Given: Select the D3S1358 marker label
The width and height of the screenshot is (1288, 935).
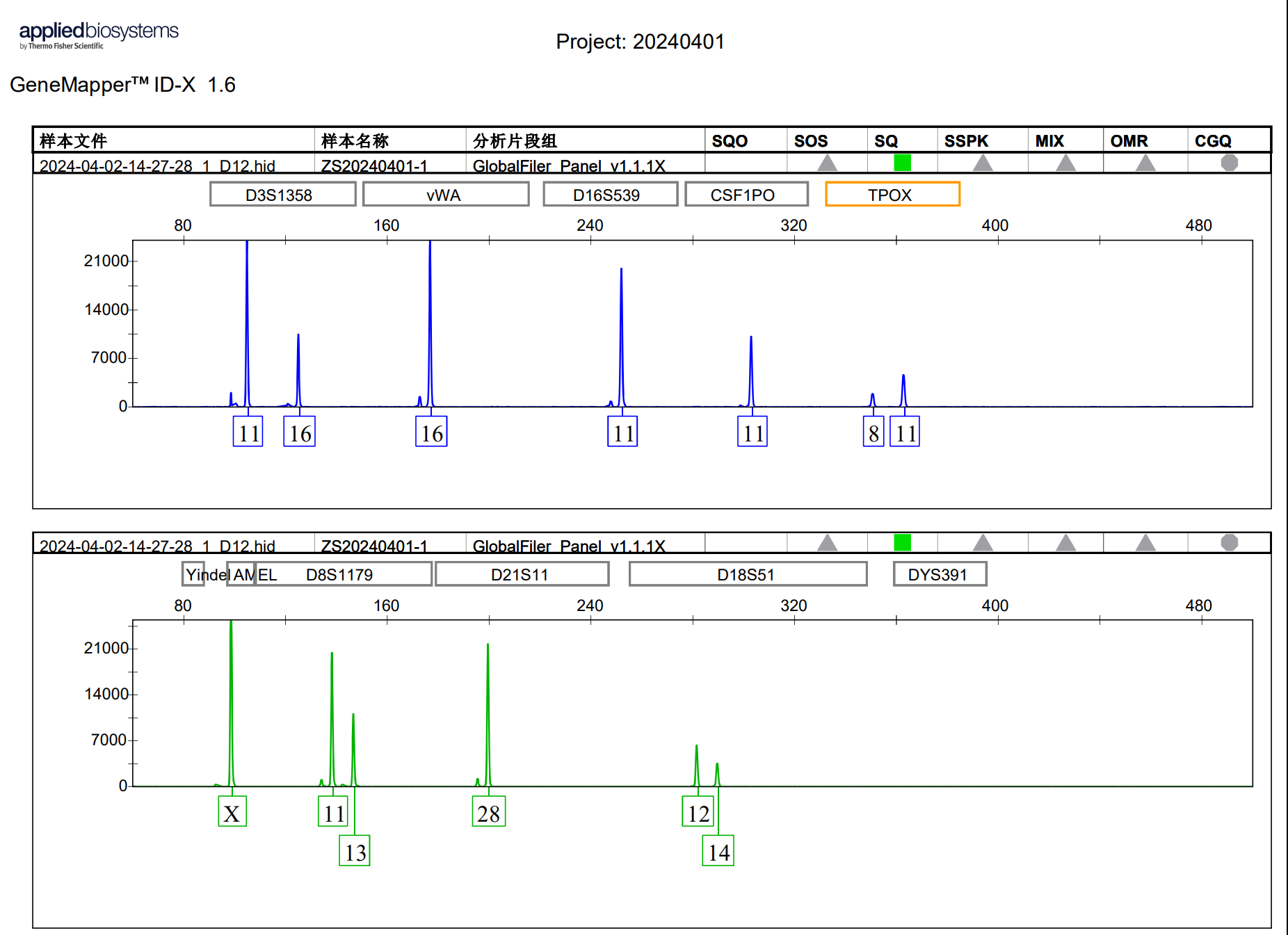Looking at the screenshot, I should [282, 195].
